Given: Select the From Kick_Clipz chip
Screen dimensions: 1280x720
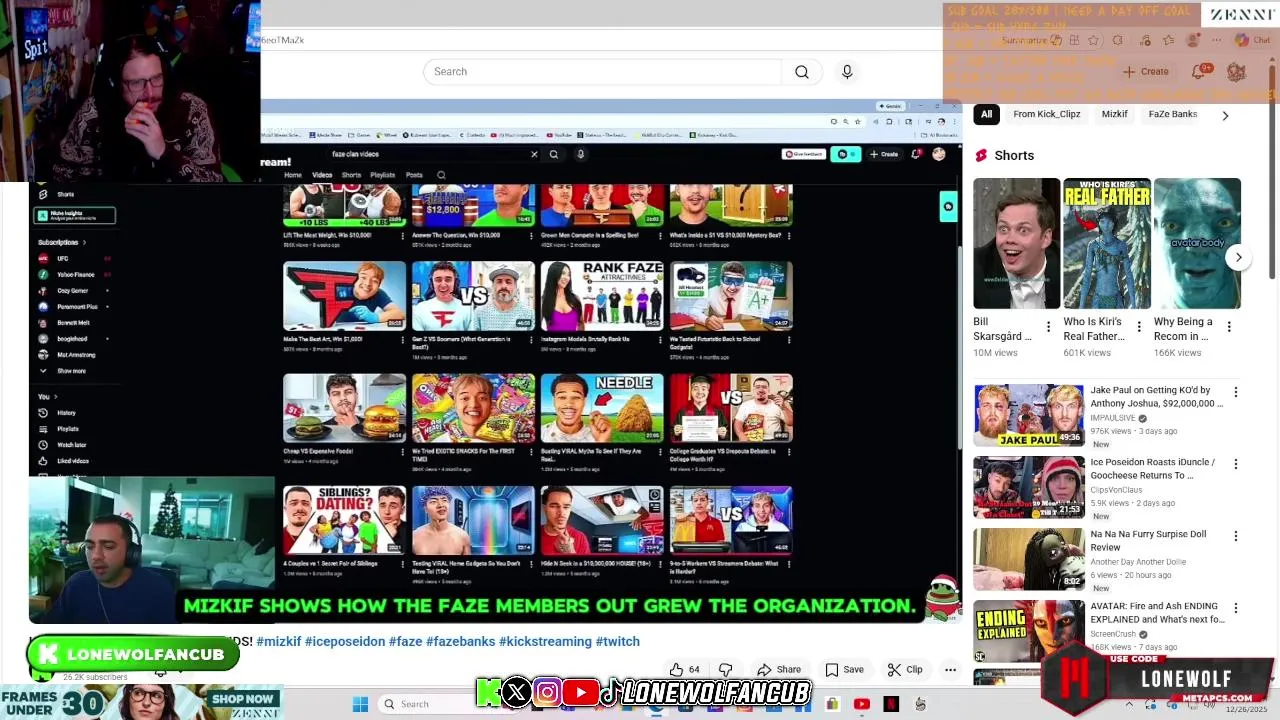Looking at the screenshot, I should point(1047,114).
